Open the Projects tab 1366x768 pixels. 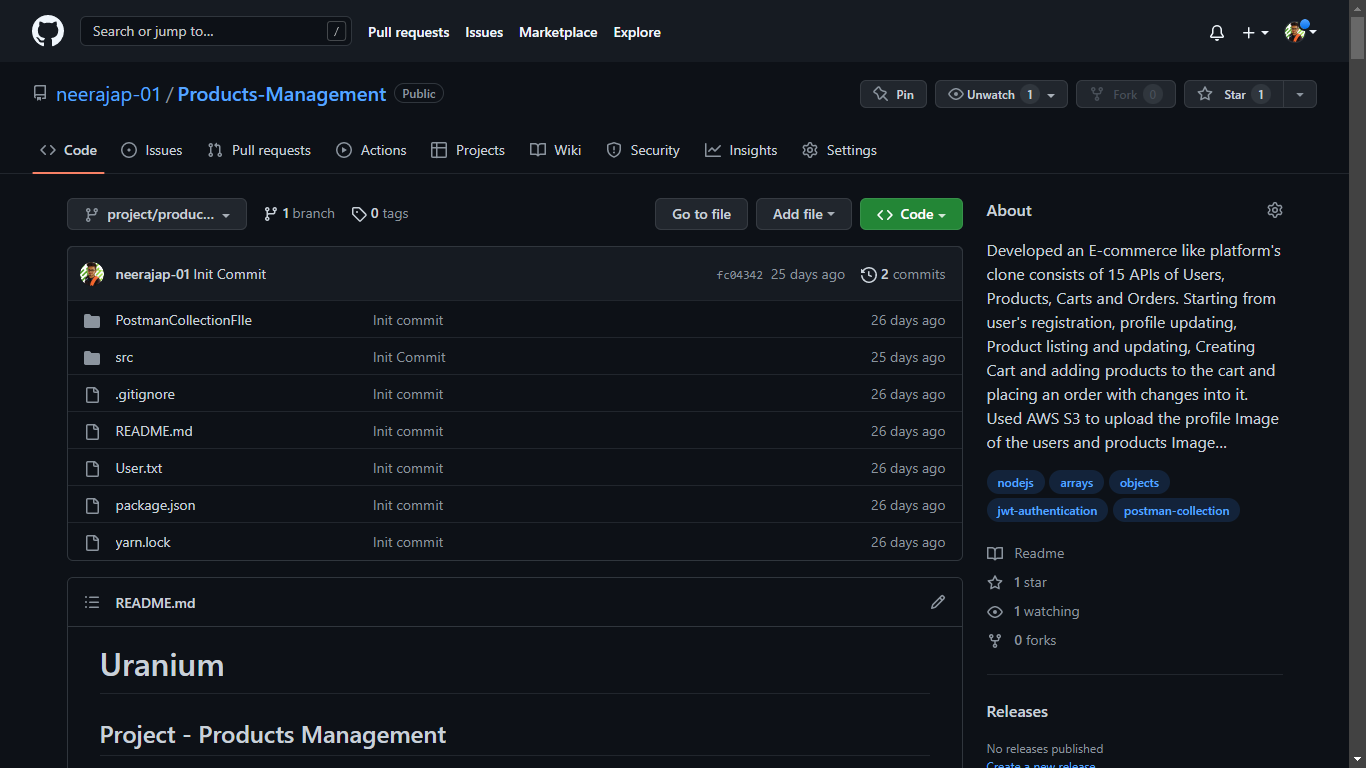pyautogui.click(x=468, y=150)
